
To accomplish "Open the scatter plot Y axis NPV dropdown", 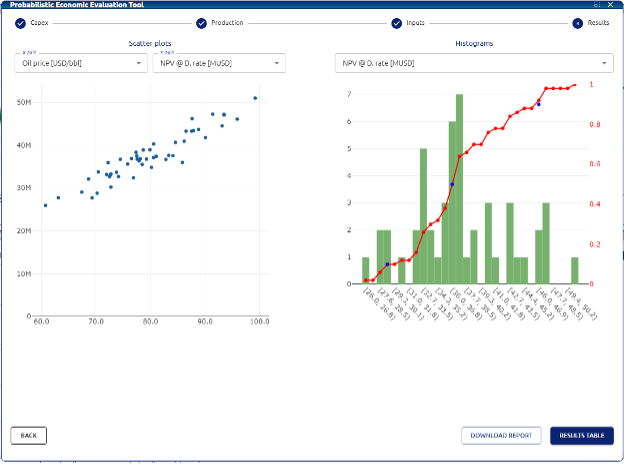I will click(x=217, y=63).
